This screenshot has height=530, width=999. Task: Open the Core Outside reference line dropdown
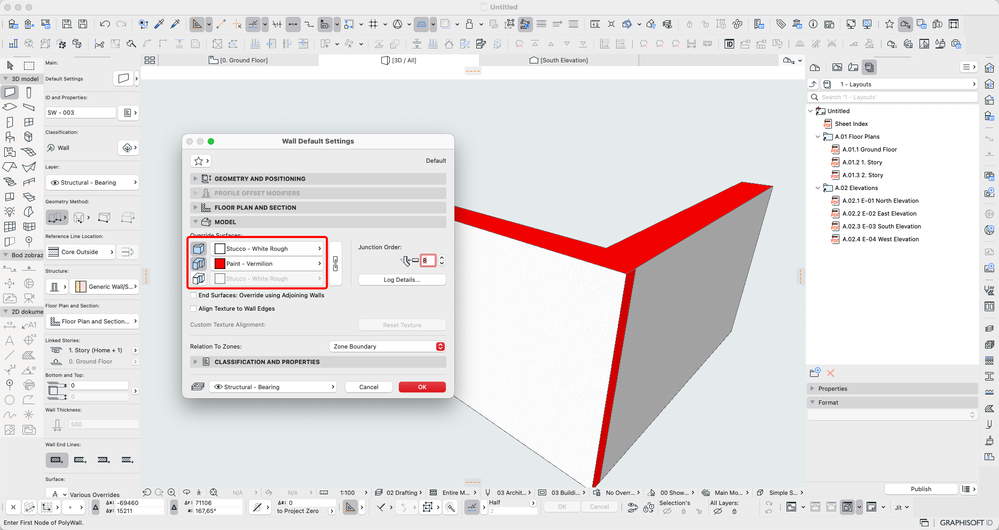[80, 252]
